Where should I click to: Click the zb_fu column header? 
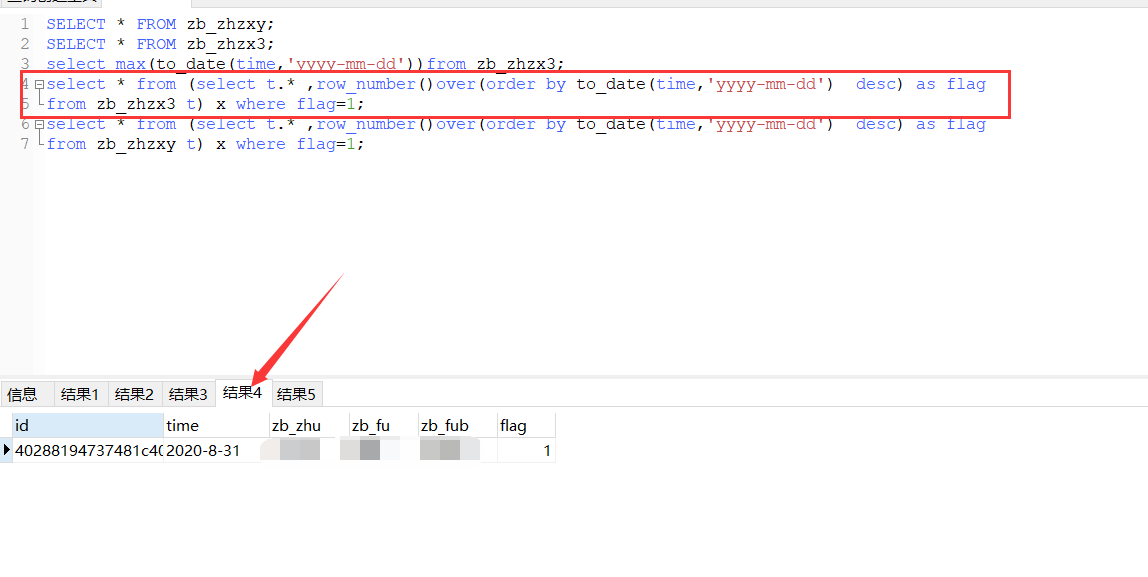tap(384, 425)
